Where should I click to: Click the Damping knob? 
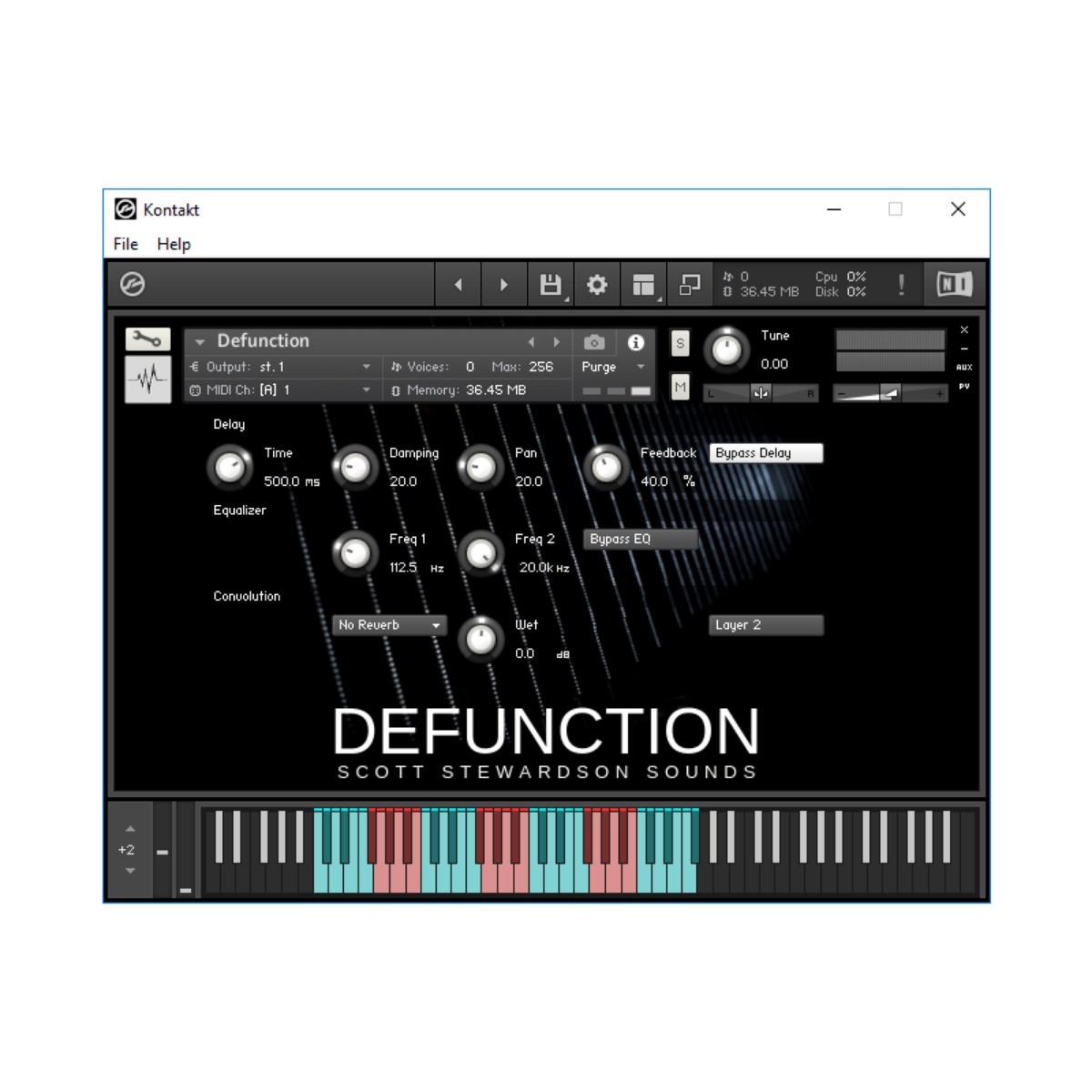coord(355,468)
